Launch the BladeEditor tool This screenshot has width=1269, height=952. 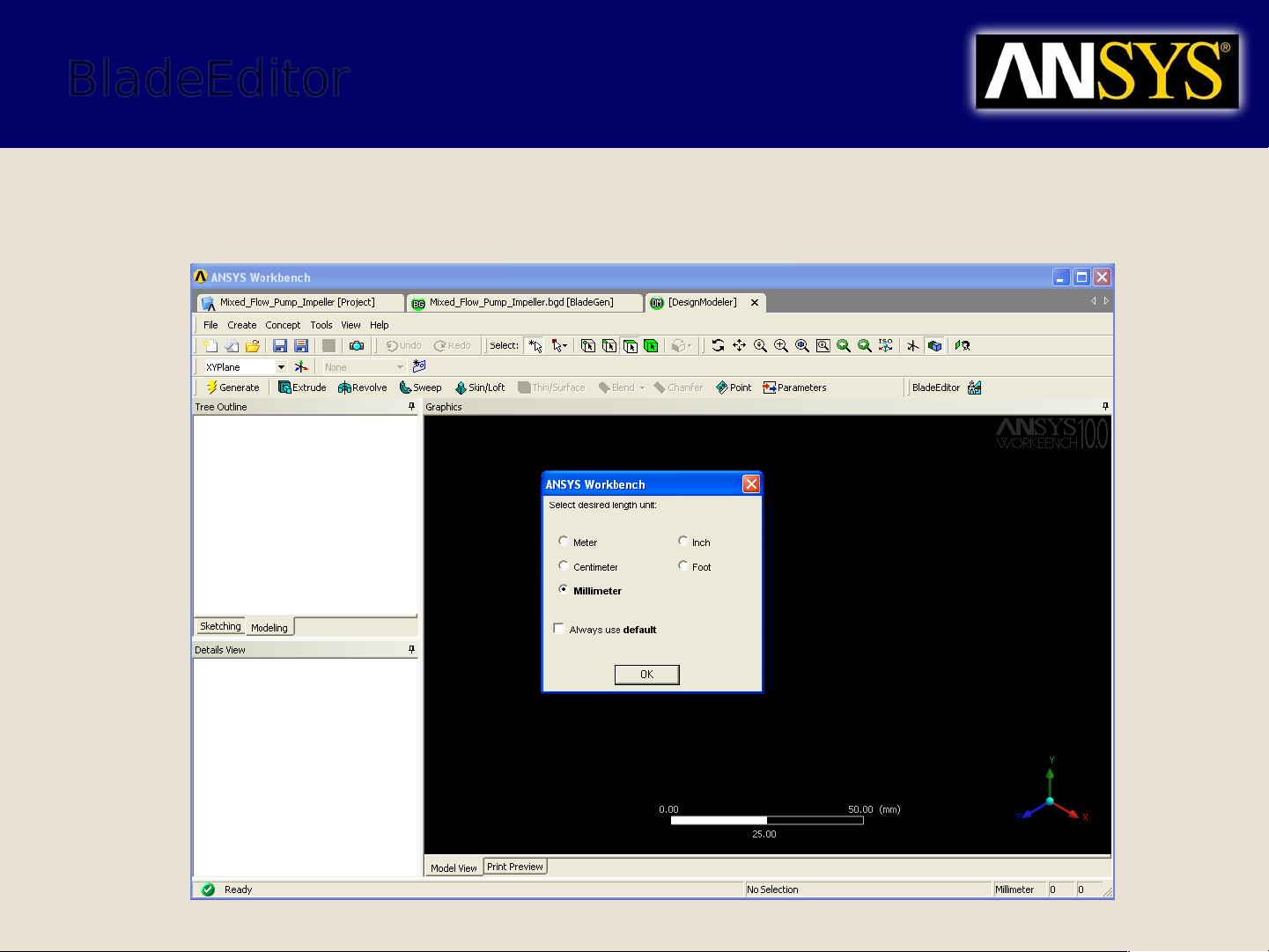coord(936,387)
